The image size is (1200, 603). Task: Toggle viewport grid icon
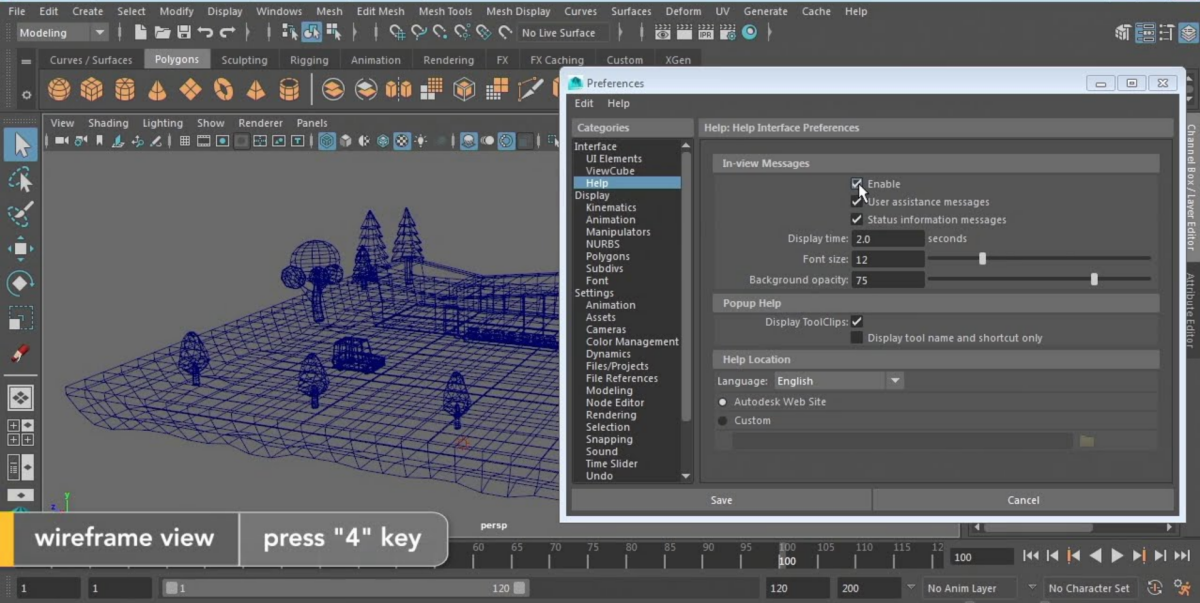tap(185, 141)
